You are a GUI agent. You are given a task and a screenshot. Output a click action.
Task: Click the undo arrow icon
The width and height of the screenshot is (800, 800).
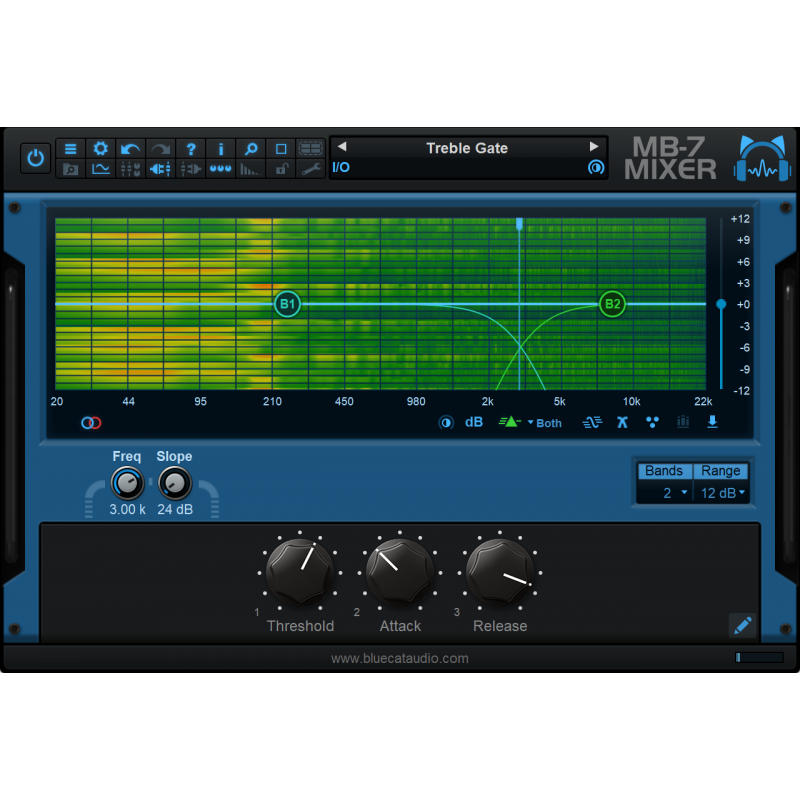pyautogui.click(x=130, y=147)
